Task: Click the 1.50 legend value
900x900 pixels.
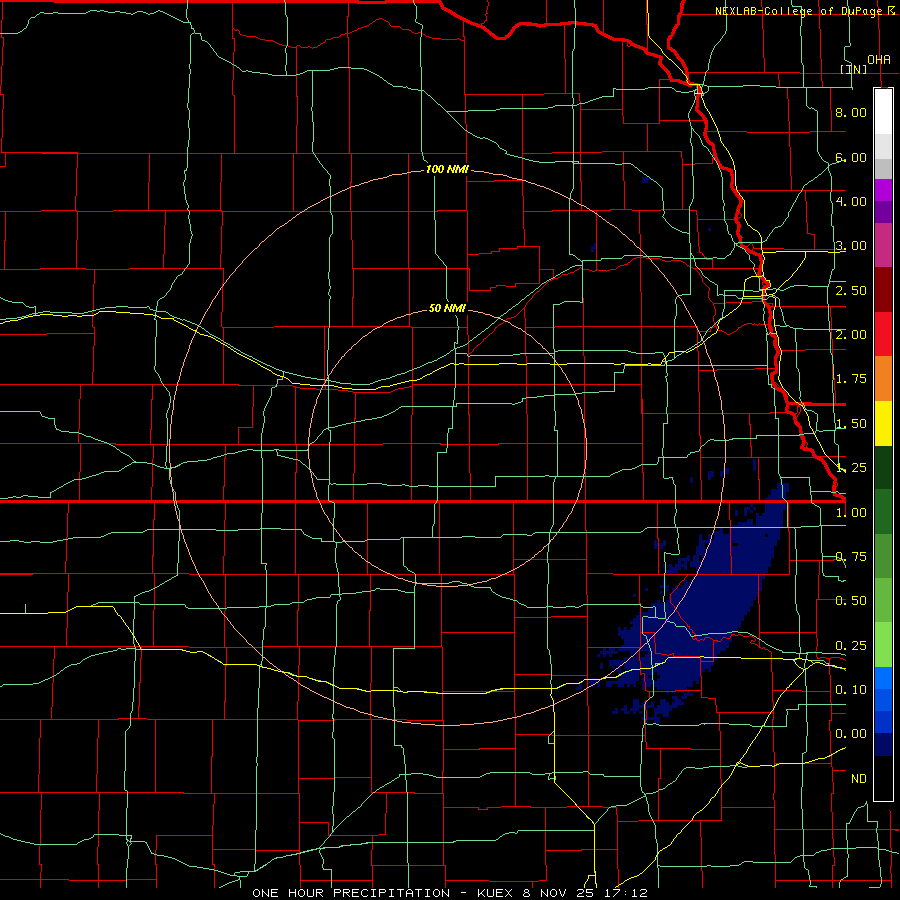Action: click(851, 424)
